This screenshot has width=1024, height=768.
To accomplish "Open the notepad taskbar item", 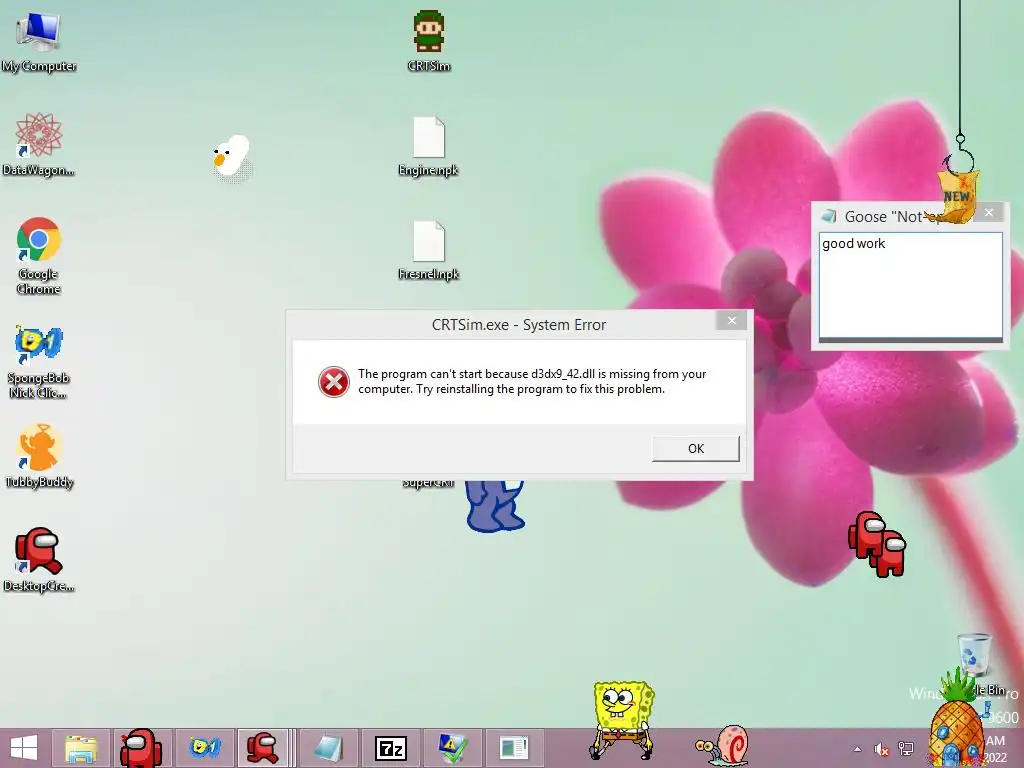I will (x=328, y=748).
